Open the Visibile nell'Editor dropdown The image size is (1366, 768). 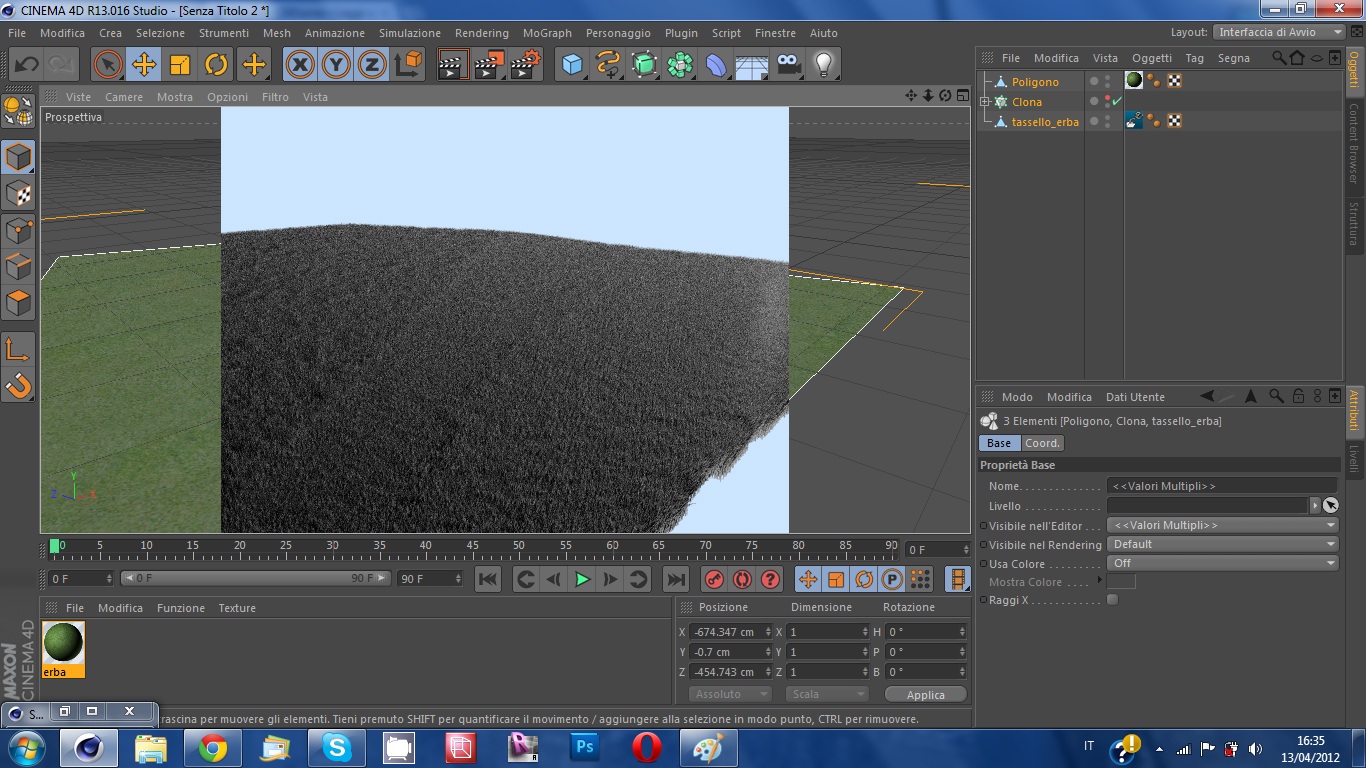(x=1222, y=525)
